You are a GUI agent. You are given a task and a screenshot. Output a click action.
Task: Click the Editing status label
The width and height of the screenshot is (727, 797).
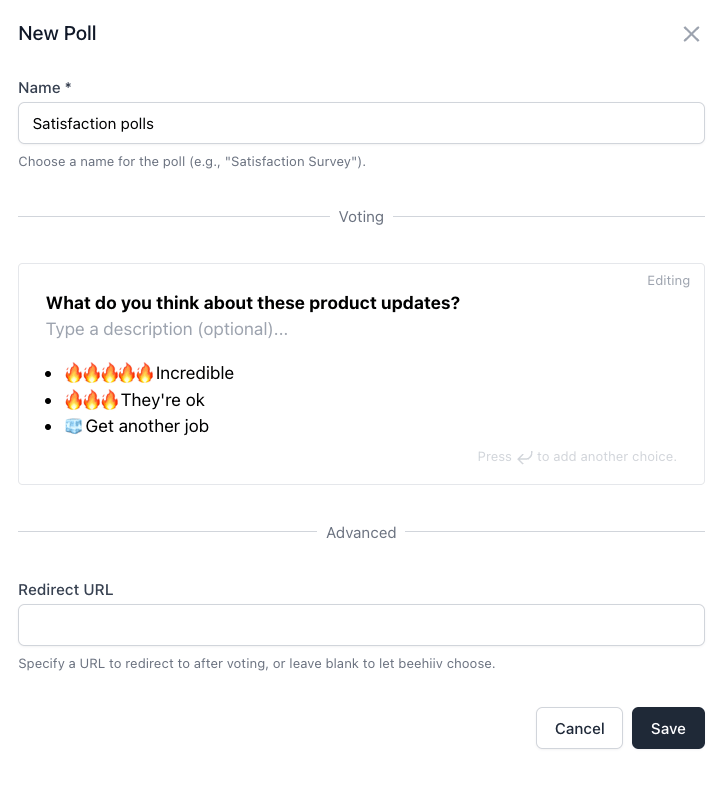point(668,281)
